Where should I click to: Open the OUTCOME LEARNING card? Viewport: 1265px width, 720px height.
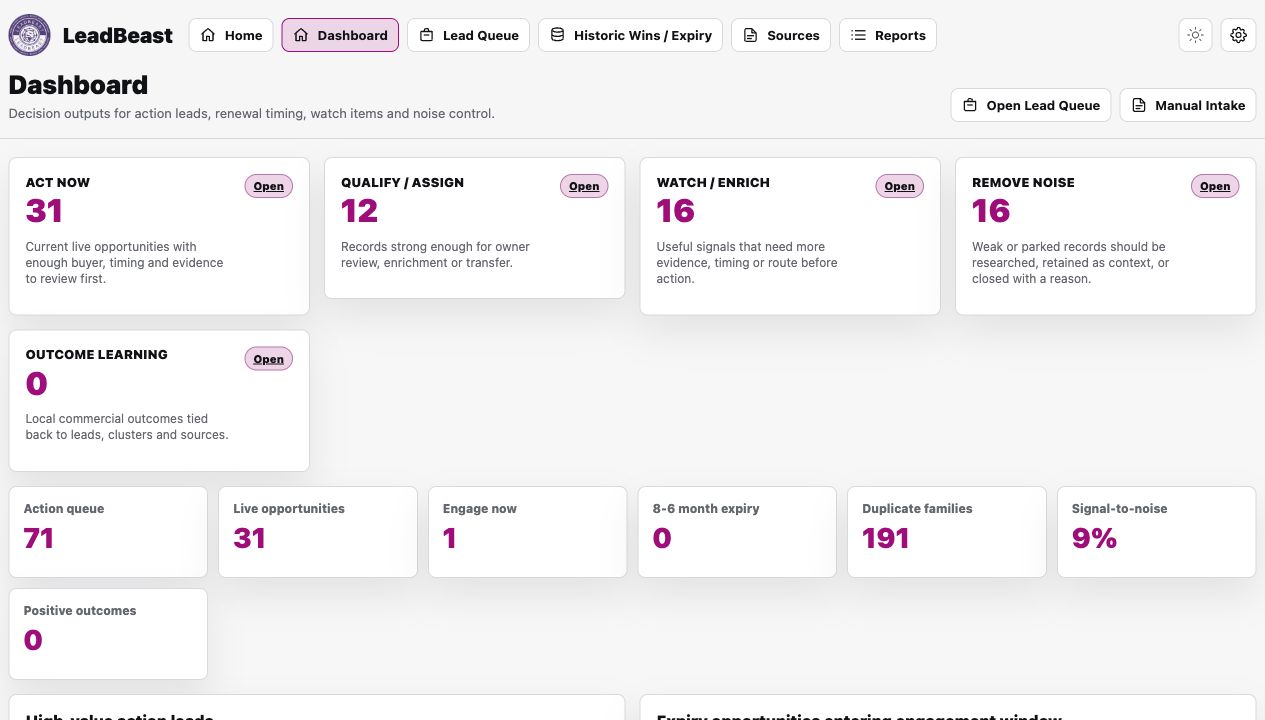pos(268,359)
